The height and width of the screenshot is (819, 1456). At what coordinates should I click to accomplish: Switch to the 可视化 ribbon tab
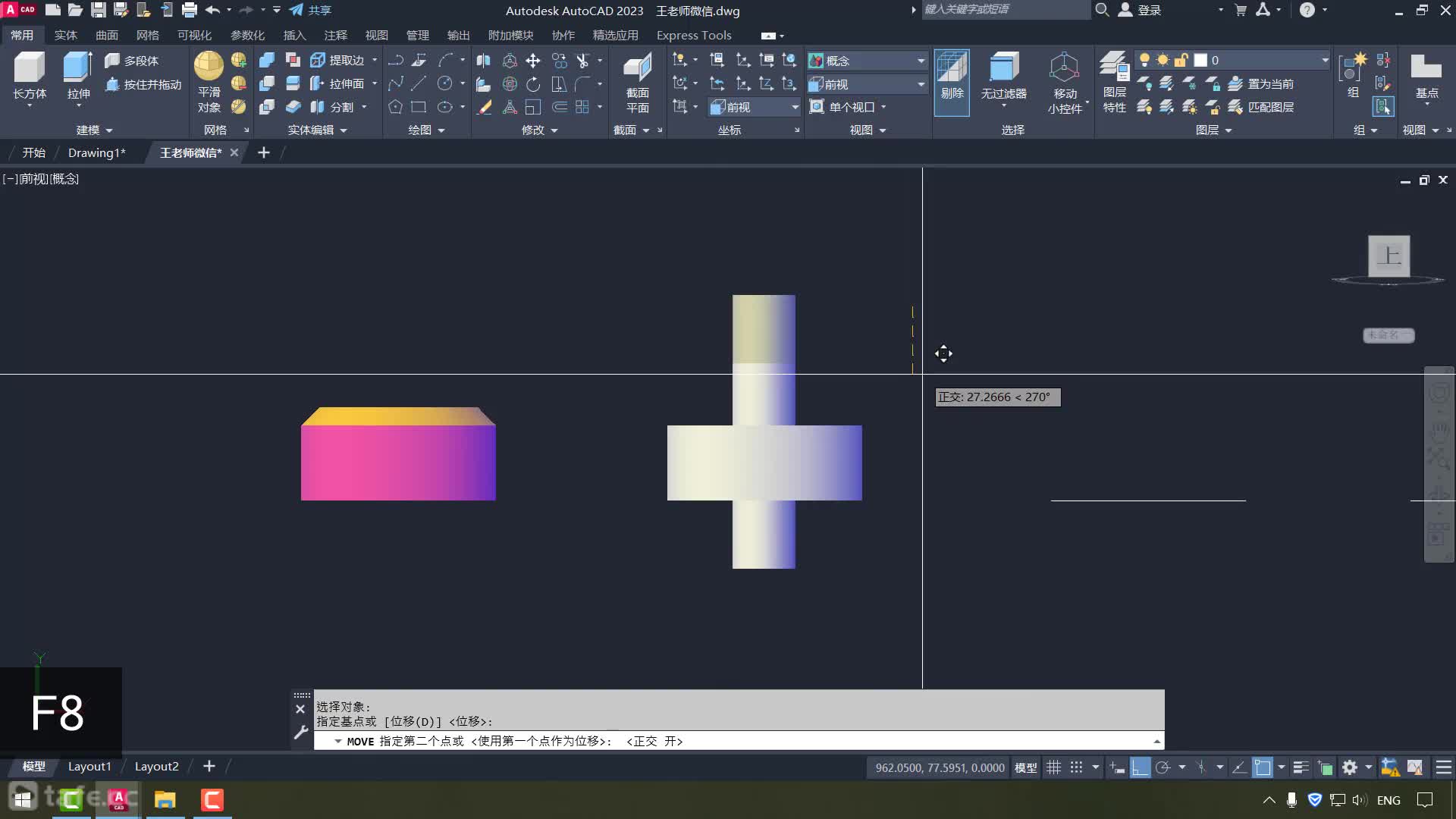pos(194,35)
